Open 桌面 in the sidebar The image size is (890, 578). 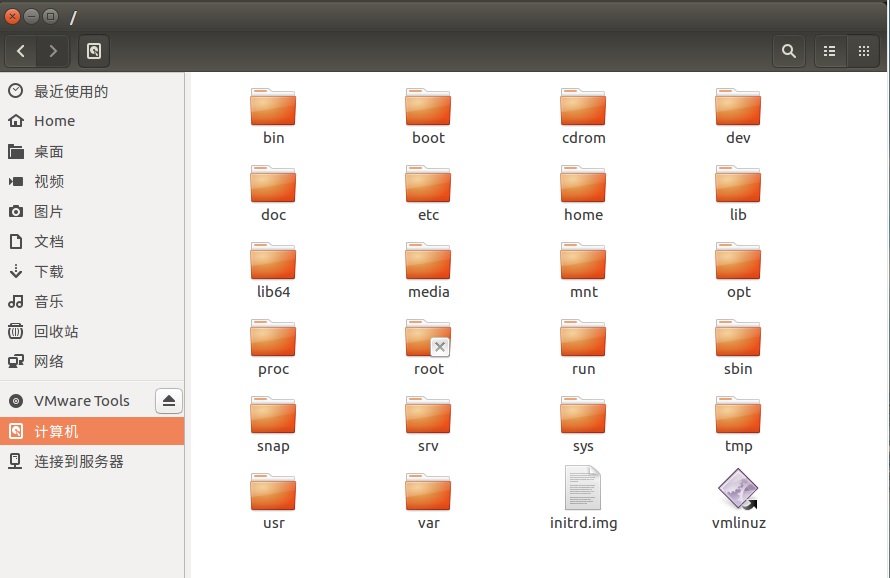coord(92,152)
